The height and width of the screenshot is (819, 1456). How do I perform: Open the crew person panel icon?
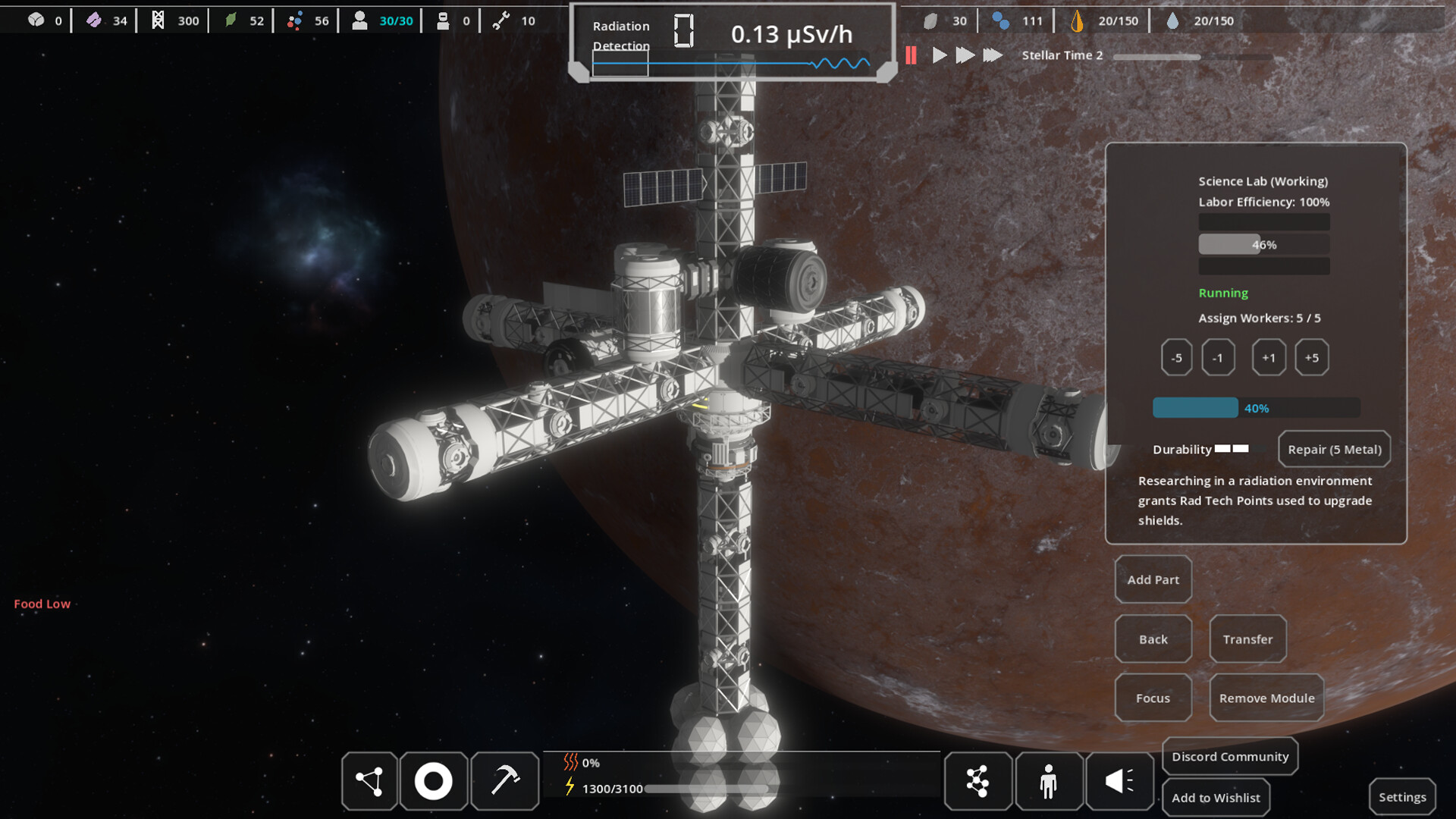point(1049,781)
